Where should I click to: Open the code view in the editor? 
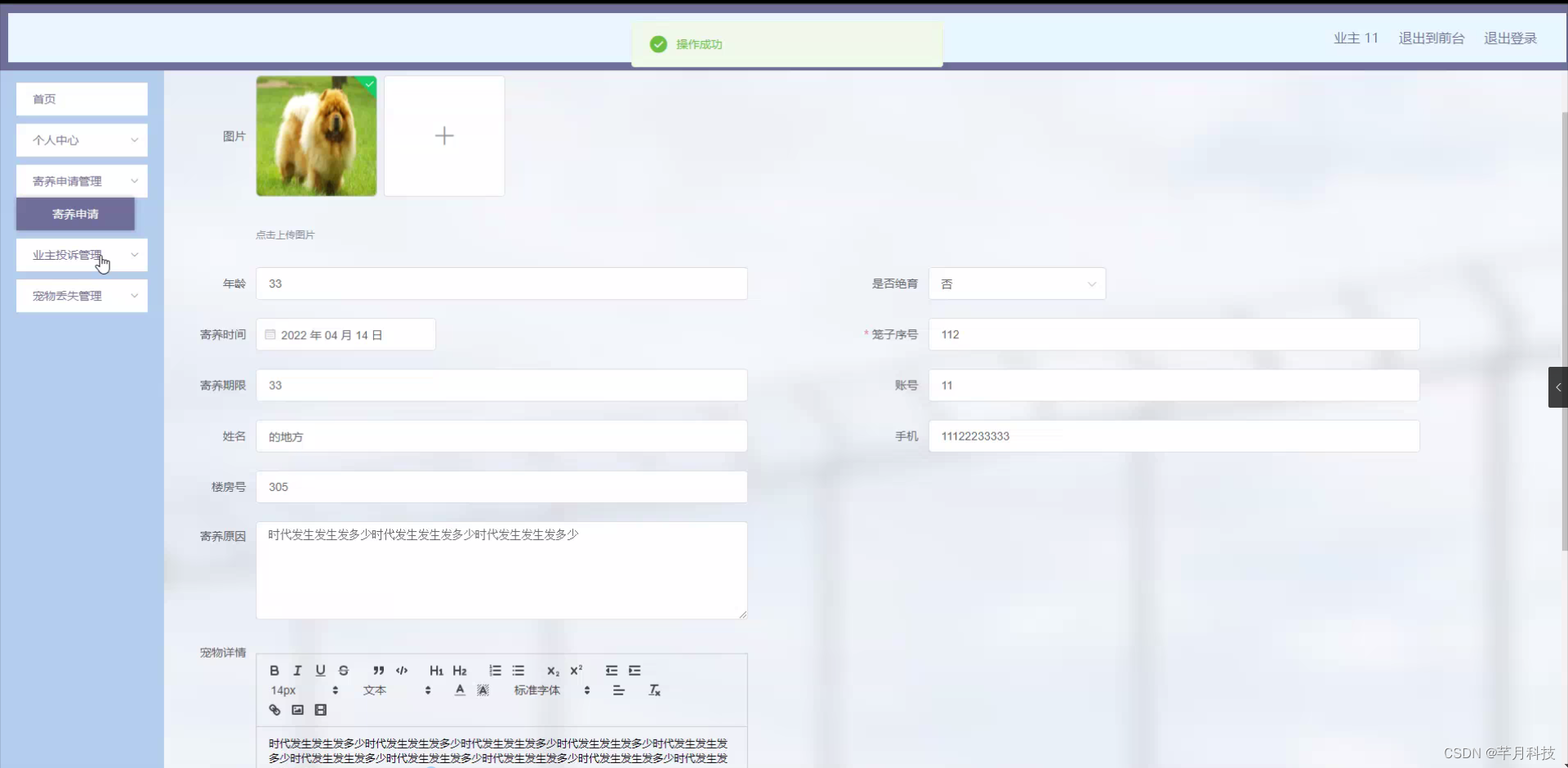401,670
